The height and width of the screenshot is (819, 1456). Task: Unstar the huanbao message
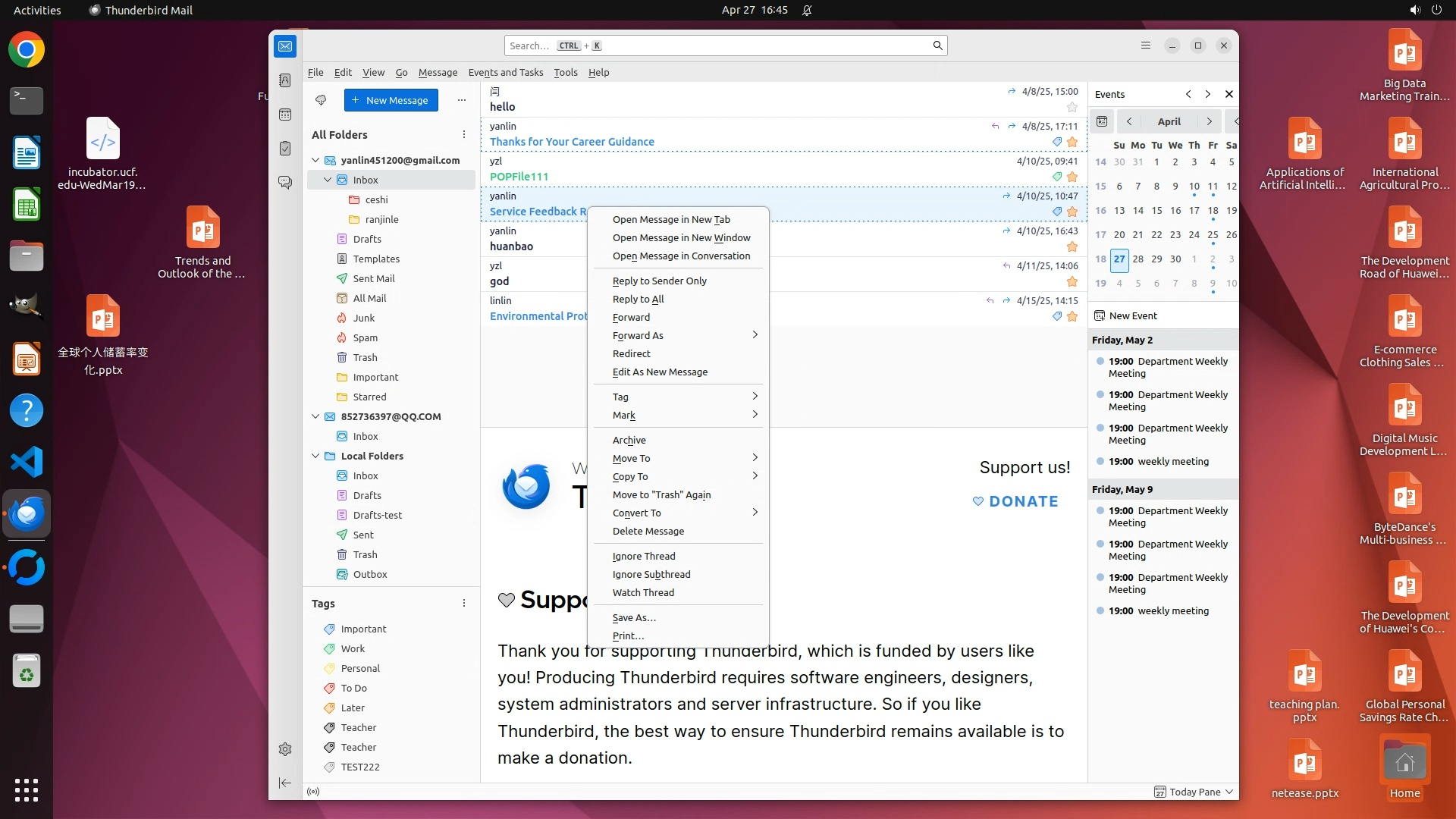1072,246
